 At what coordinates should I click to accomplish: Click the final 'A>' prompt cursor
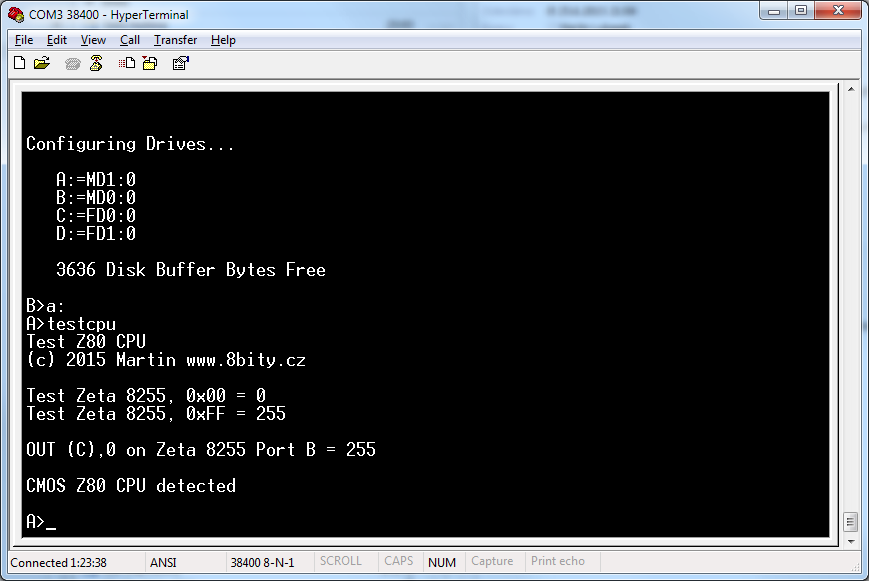41,522
